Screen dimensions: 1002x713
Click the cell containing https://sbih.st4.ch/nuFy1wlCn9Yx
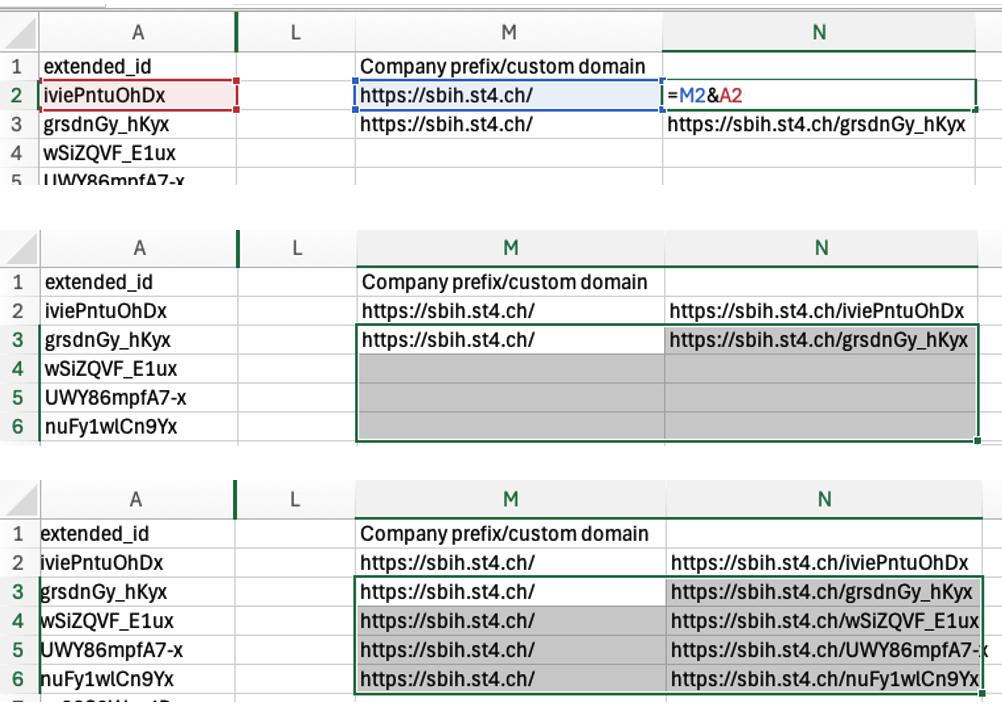825,679
